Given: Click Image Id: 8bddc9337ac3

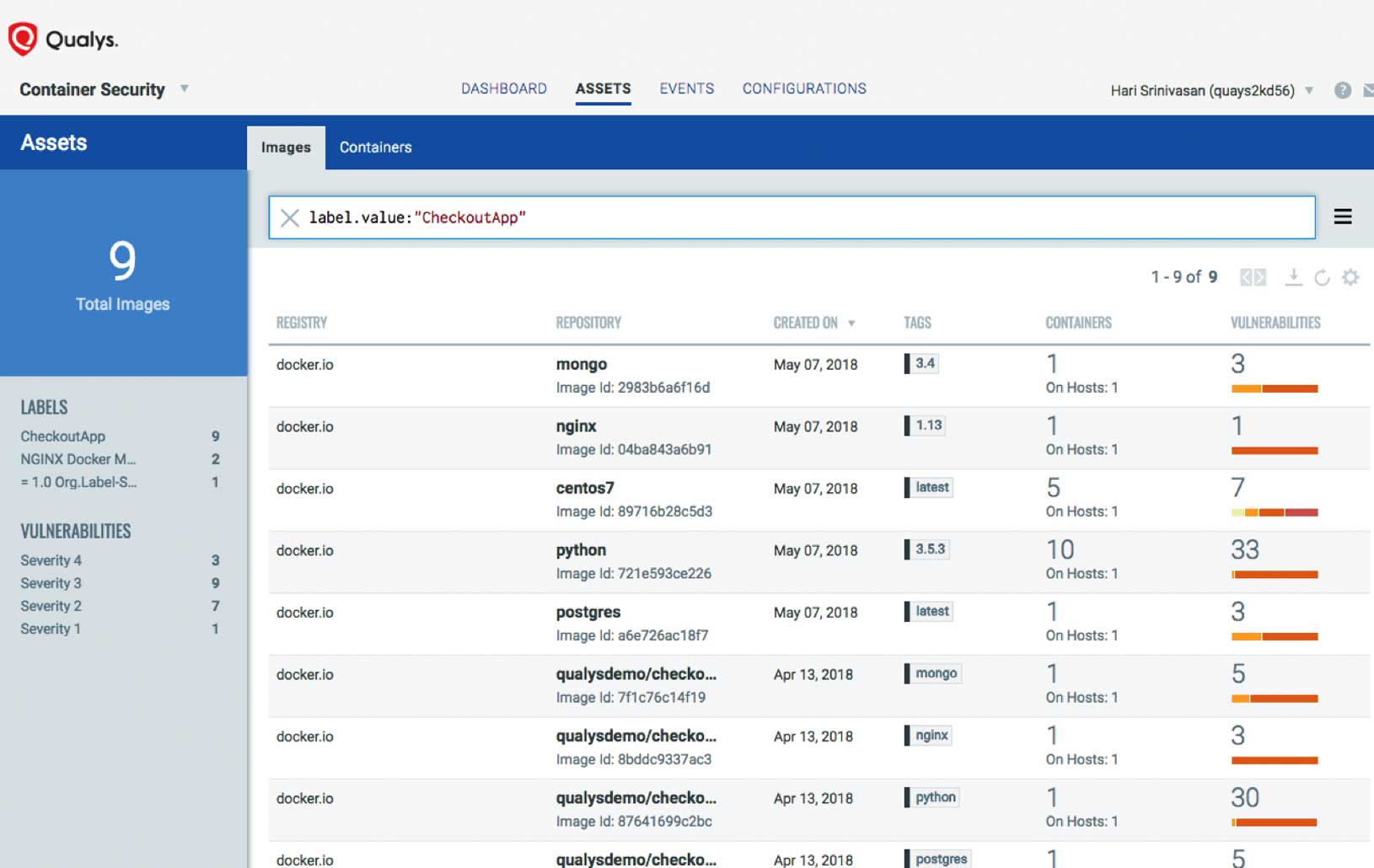Looking at the screenshot, I should [x=634, y=759].
